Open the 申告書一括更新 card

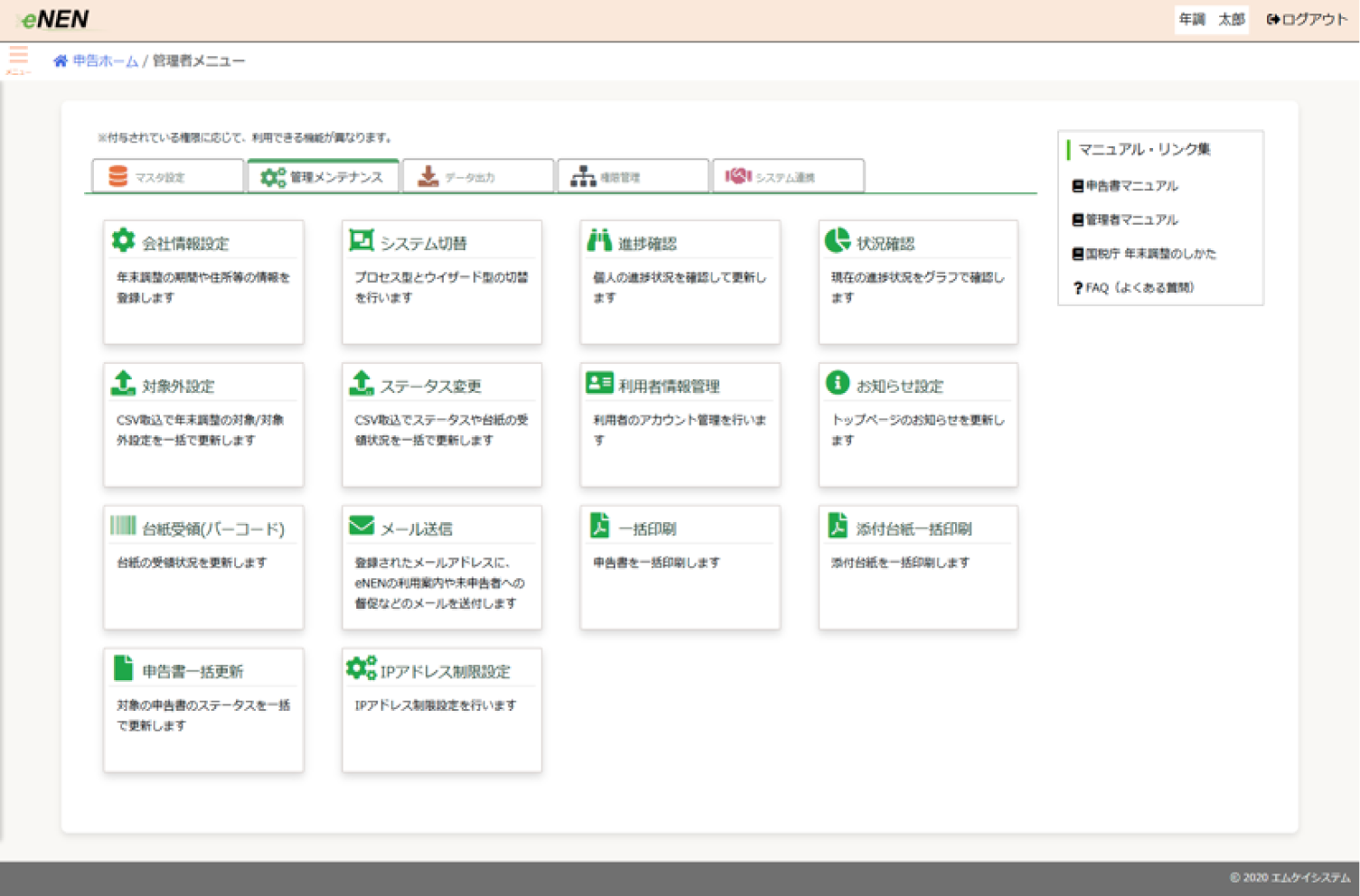203,709
